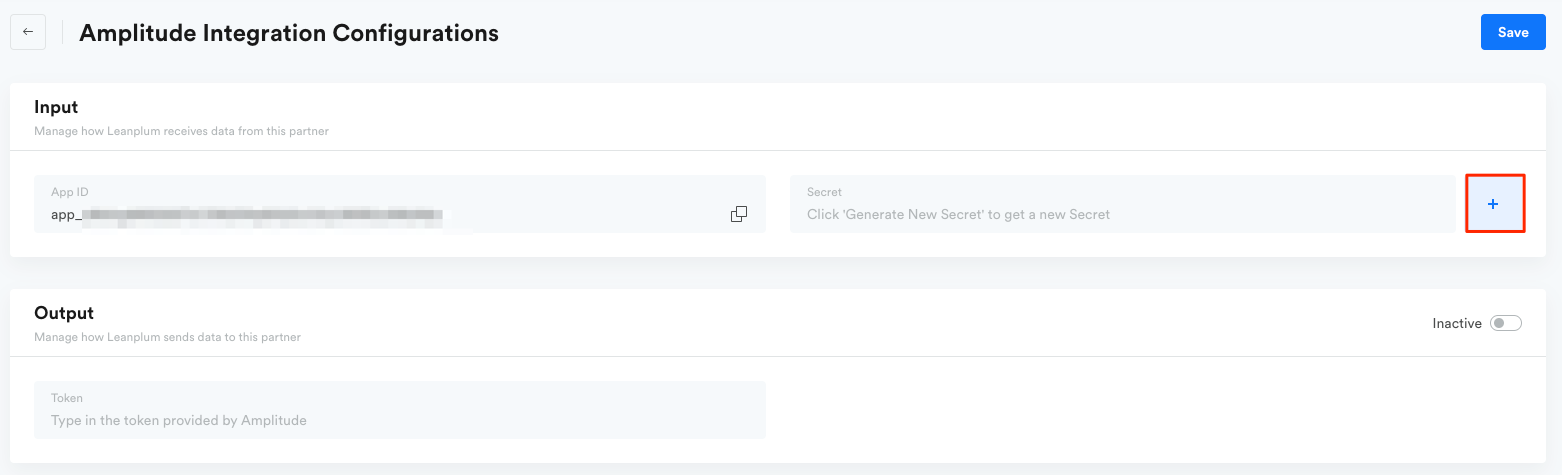Copy the App ID to clipboard

click(739, 214)
